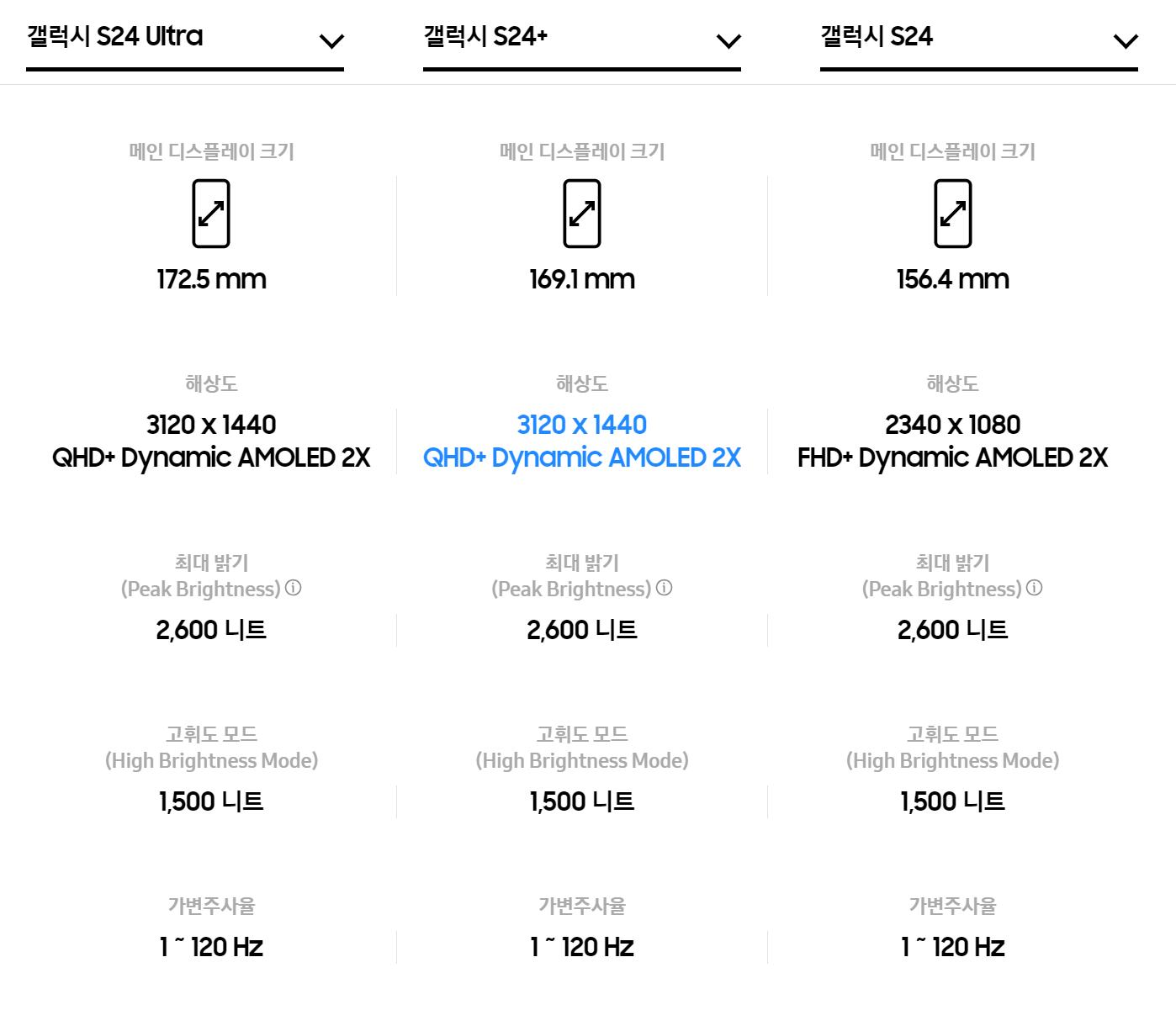Select the 1 ~ 120 Hz value in the S24+ column

(582, 947)
